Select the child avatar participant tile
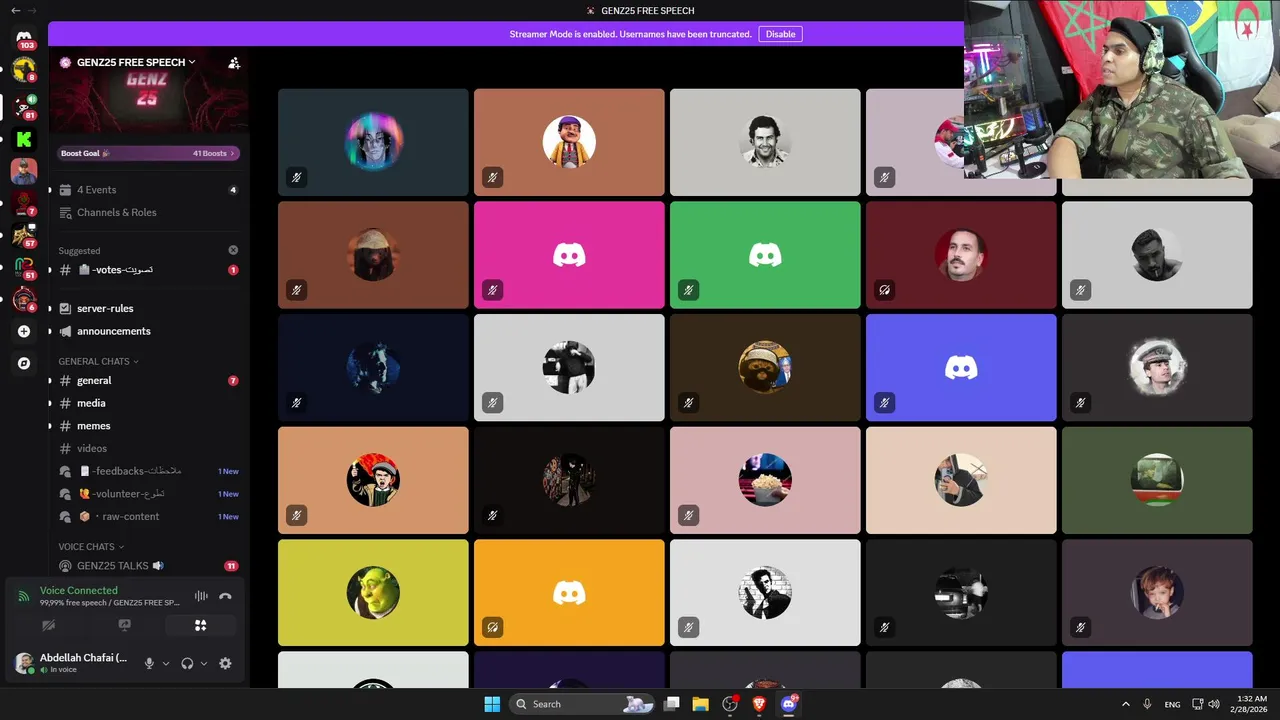Screen dimensions: 1280x720 [1157, 593]
